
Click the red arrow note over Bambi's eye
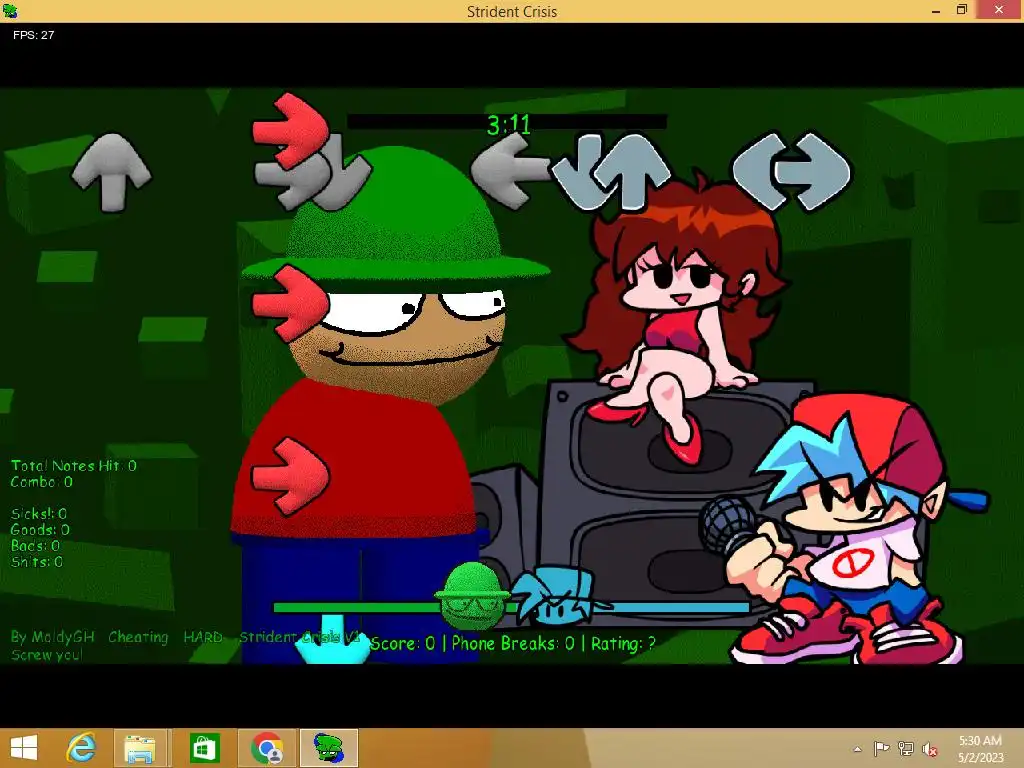coord(291,304)
